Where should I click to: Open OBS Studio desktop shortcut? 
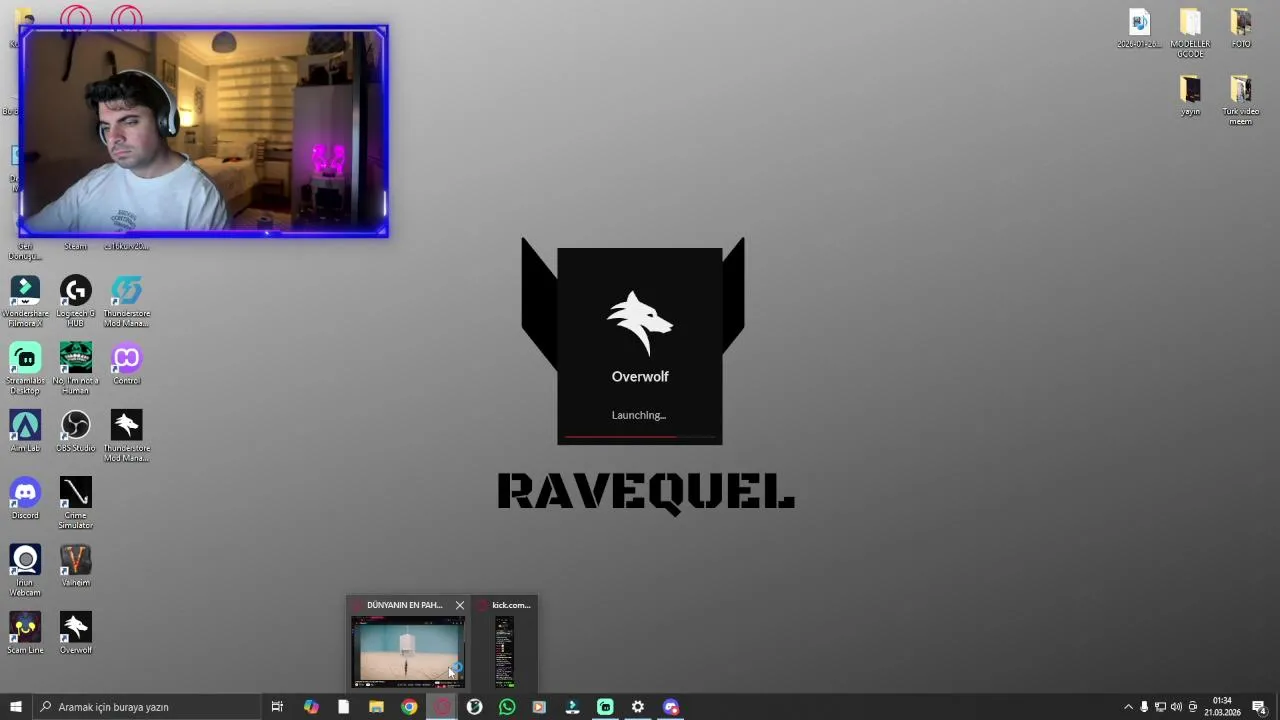pyautogui.click(x=75, y=430)
